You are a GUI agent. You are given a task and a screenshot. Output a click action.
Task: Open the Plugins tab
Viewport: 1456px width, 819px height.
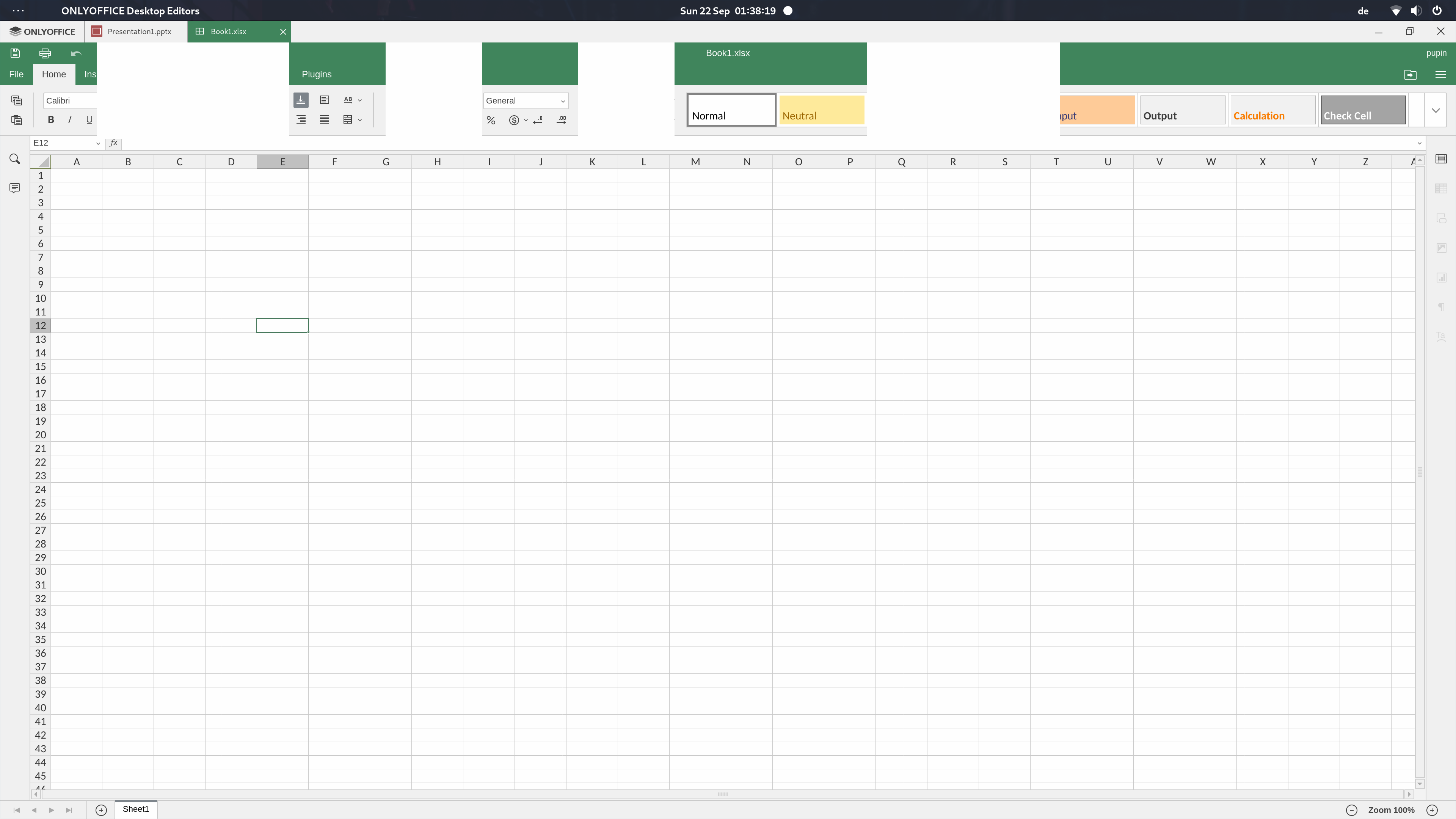click(x=317, y=74)
